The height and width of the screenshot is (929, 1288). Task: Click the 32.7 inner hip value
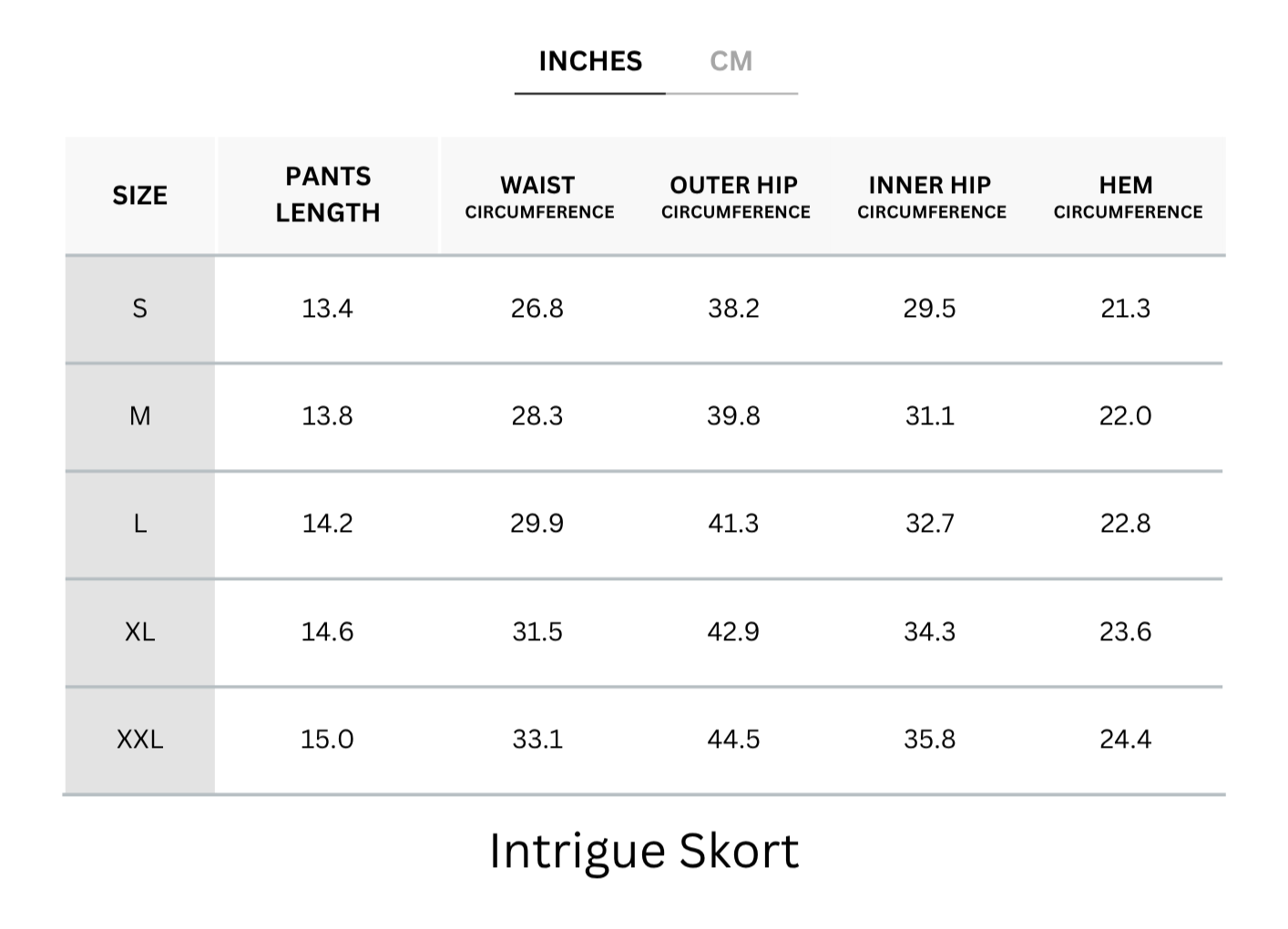pos(930,524)
